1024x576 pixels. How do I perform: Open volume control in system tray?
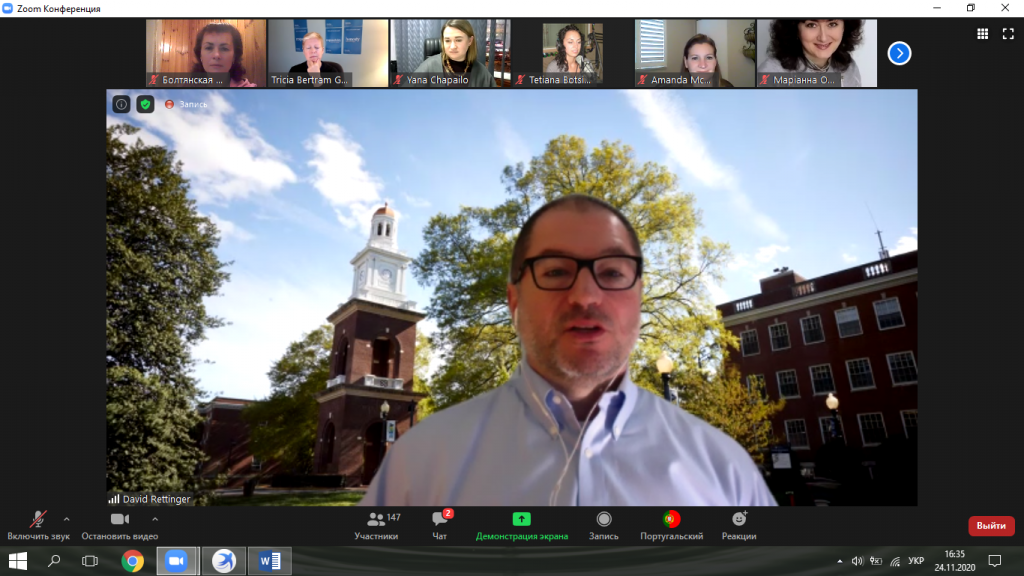pyautogui.click(x=857, y=561)
